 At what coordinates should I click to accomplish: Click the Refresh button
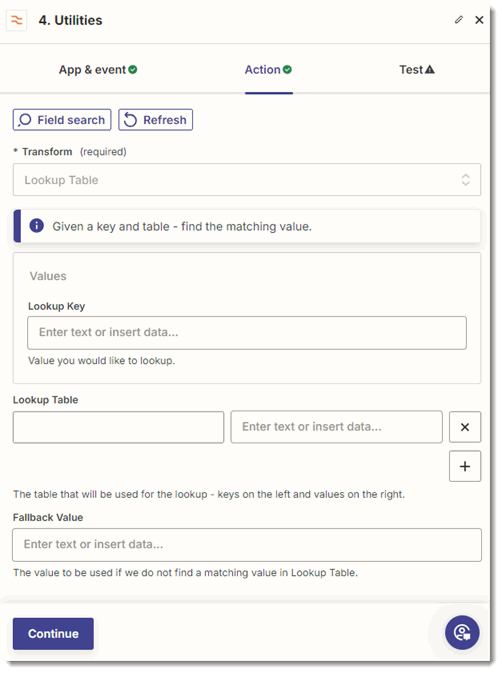tap(155, 120)
